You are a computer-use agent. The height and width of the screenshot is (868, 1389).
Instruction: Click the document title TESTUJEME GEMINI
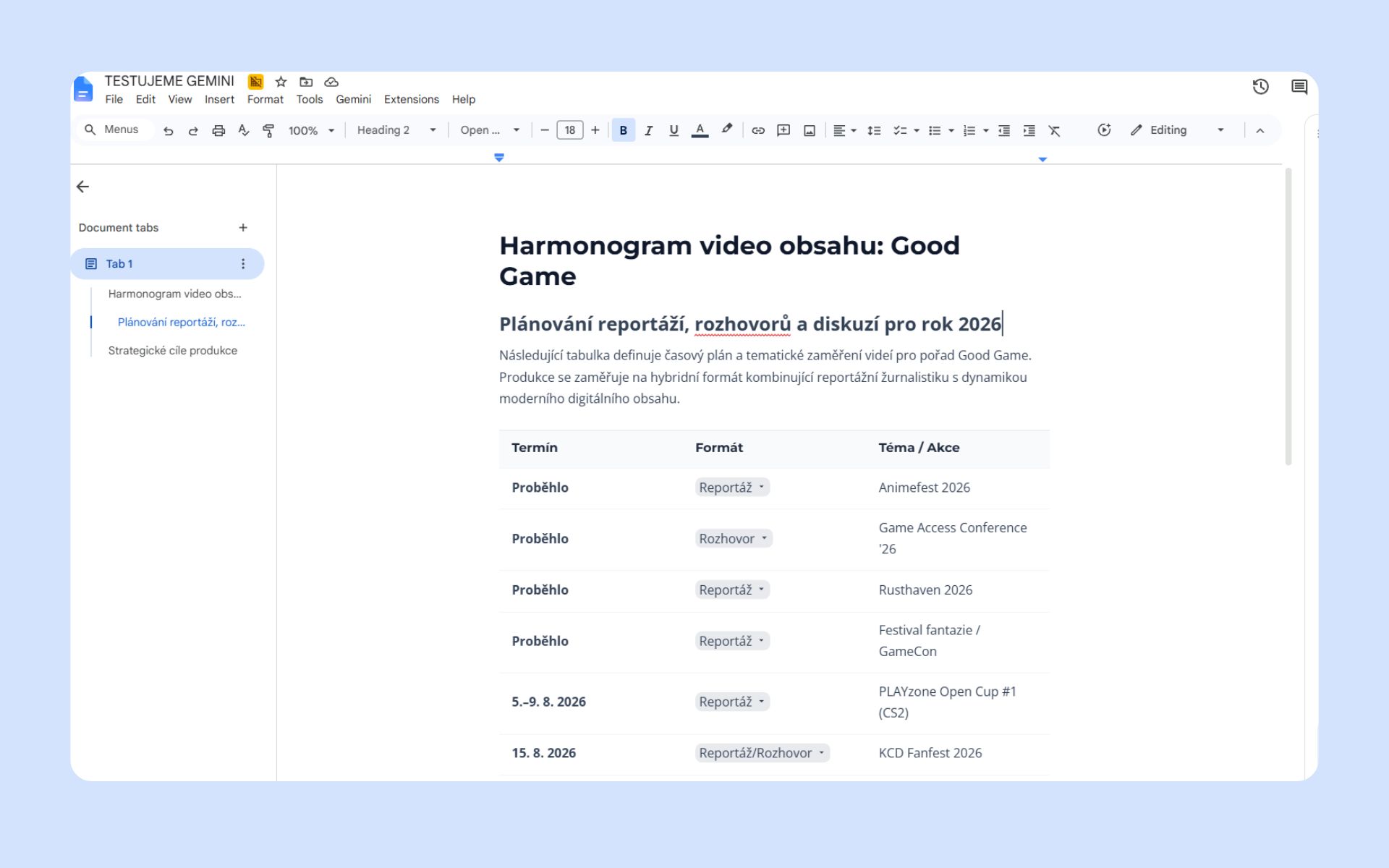169,81
